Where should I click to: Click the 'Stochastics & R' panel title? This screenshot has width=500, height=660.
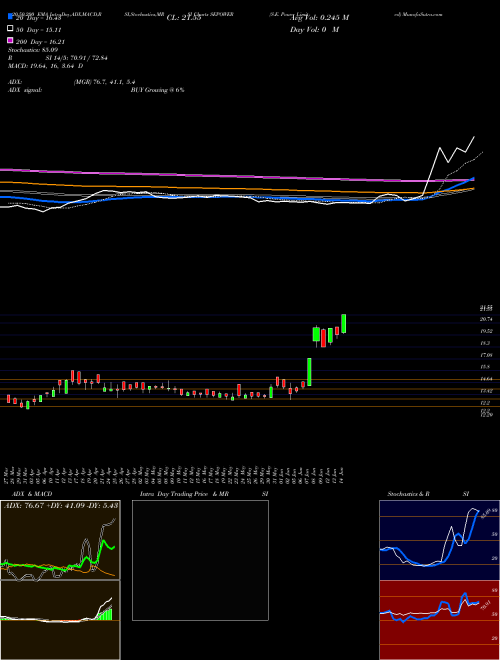(x=409, y=494)
